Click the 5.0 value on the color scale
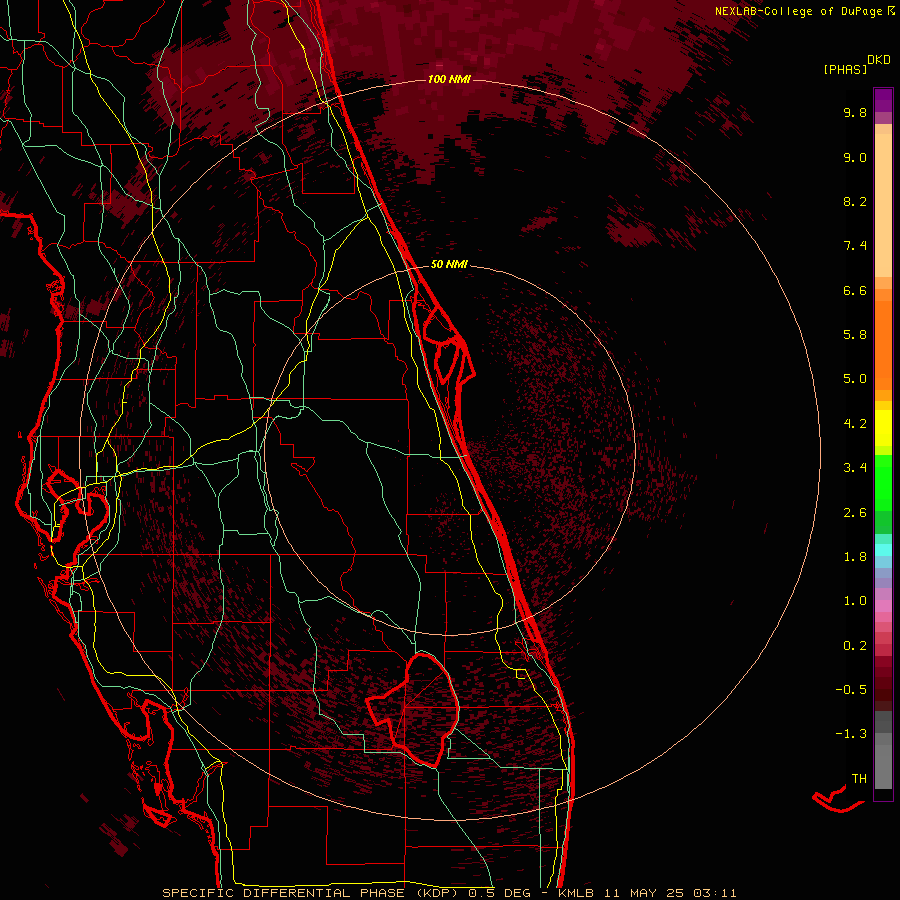 (x=855, y=379)
